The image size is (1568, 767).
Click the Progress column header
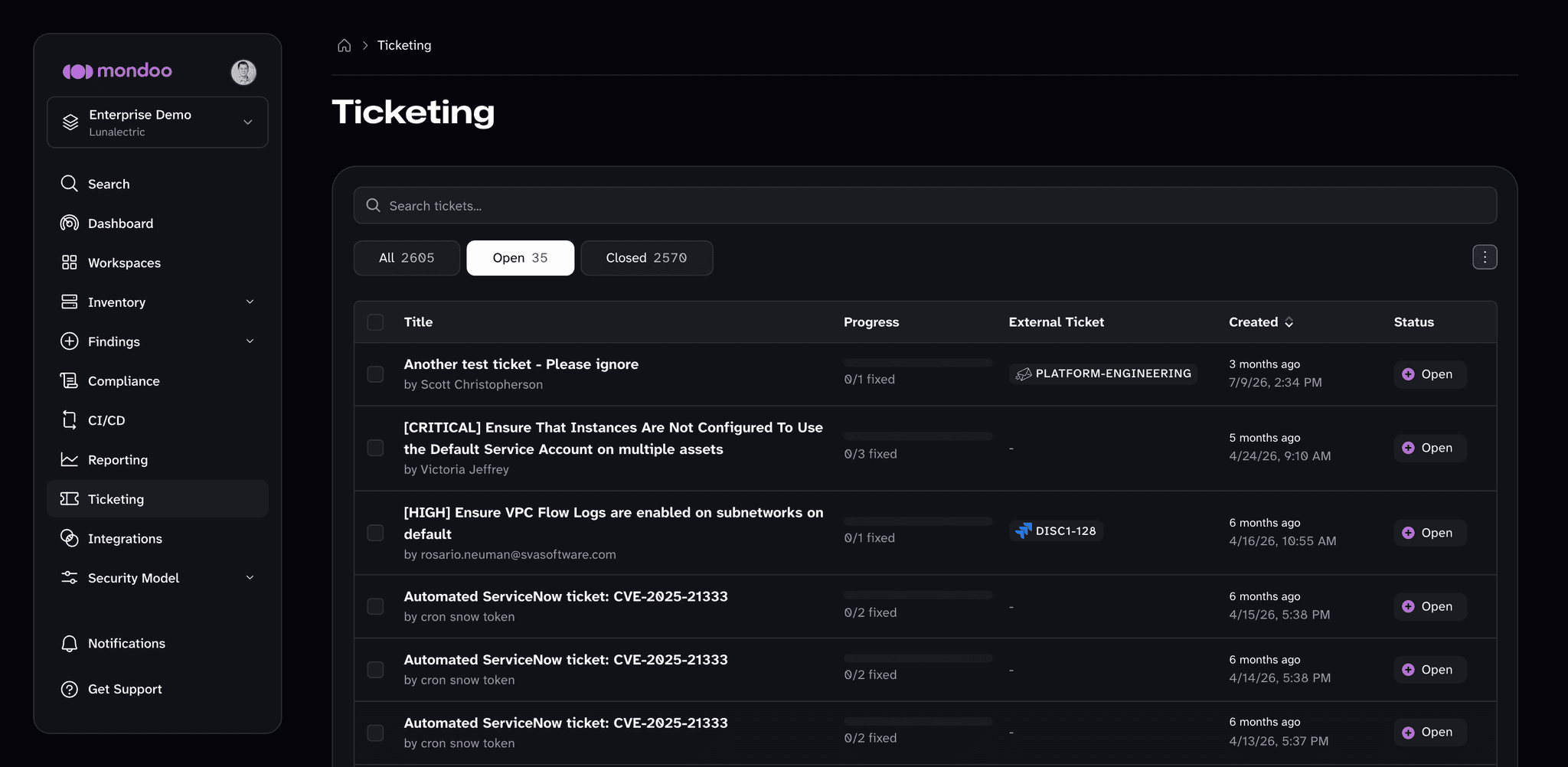pos(871,322)
